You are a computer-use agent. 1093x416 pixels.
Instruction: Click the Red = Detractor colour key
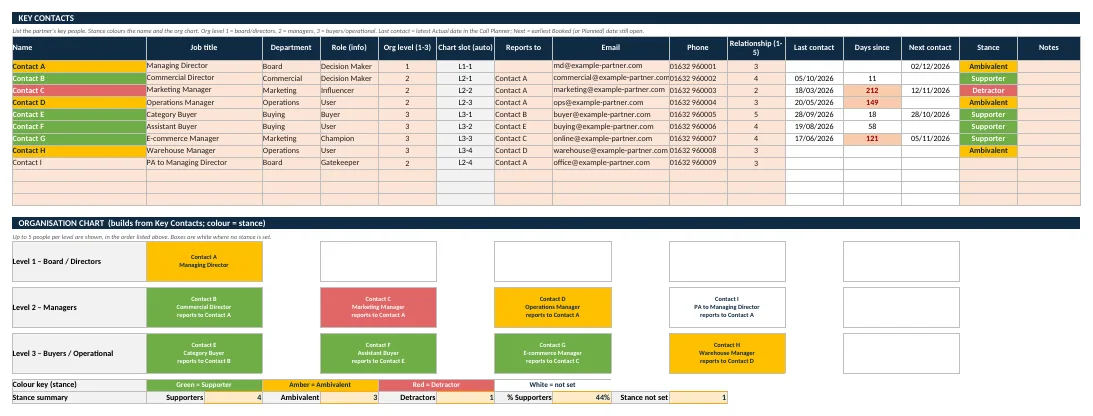tap(436, 385)
